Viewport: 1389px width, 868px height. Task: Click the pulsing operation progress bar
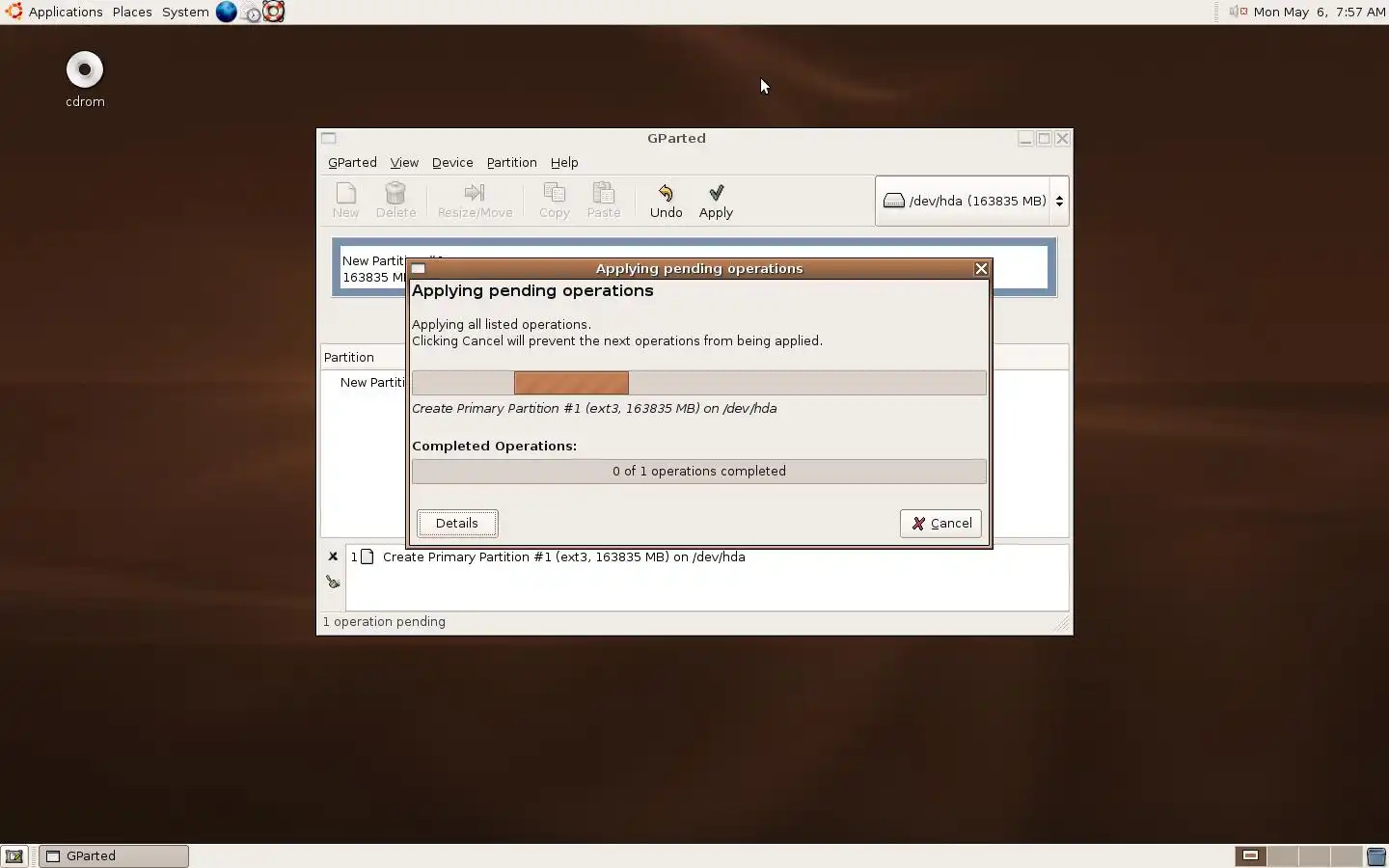coord(699,383)
